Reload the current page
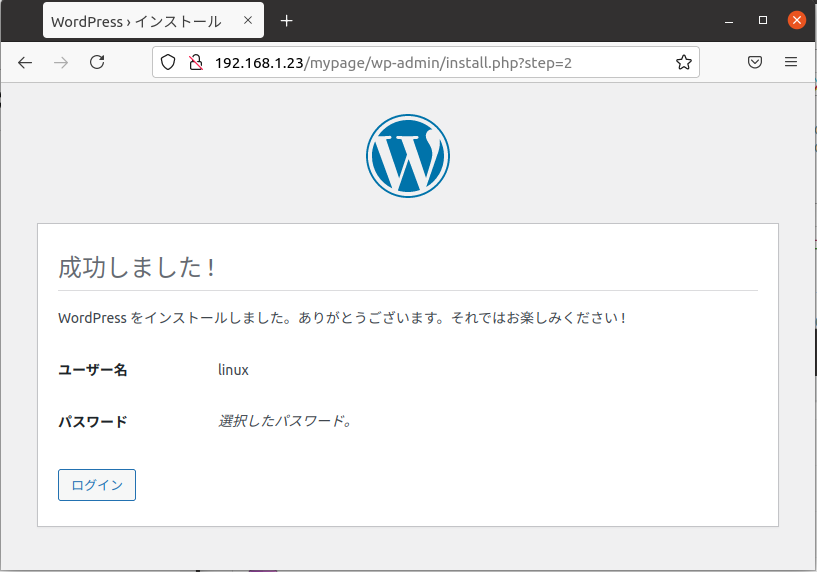This screenshot has height=572, width=817. click(x=97, y=62)
